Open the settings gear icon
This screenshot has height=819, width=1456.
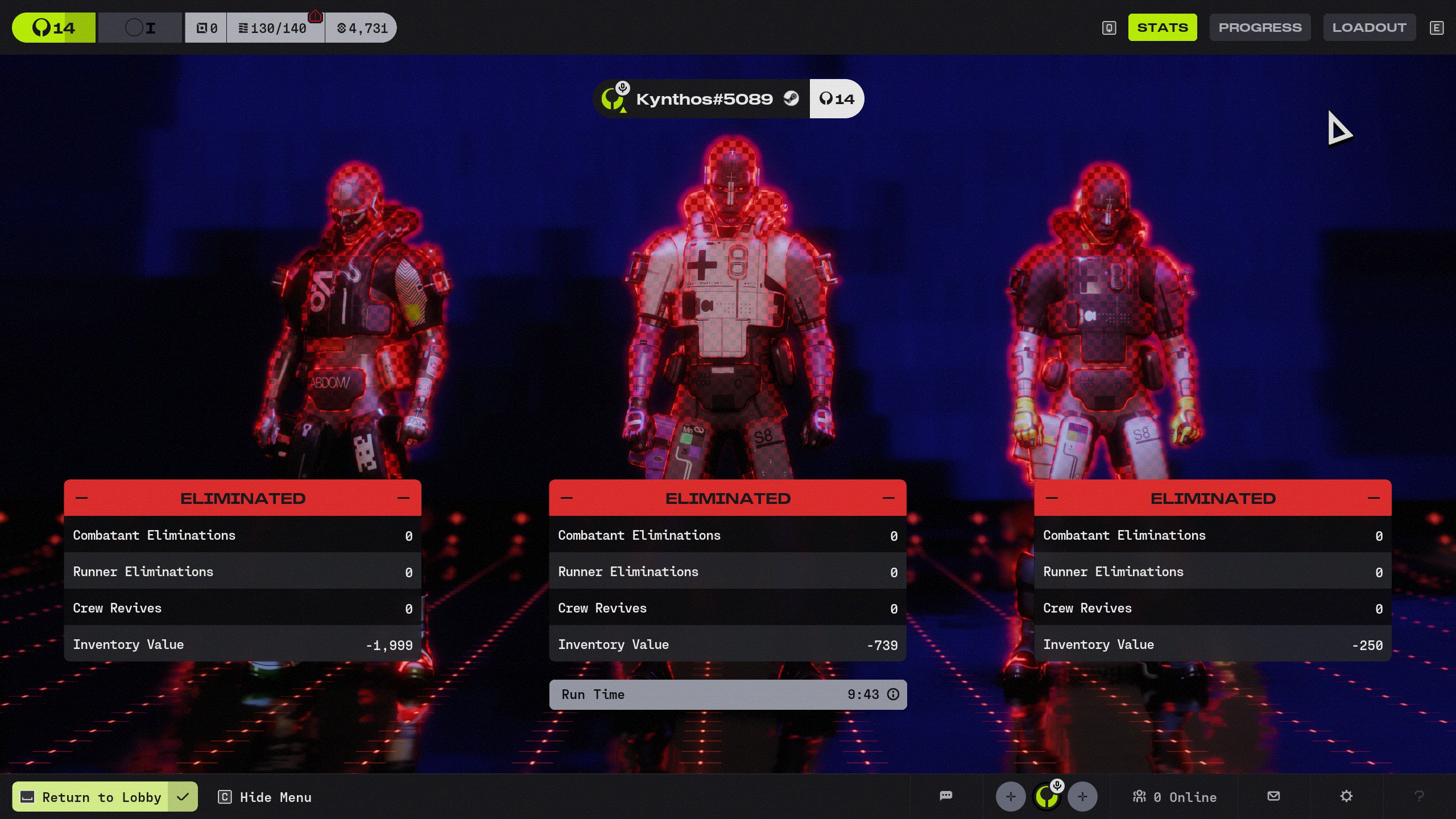pyautogui.click(x=1346, y=796)
